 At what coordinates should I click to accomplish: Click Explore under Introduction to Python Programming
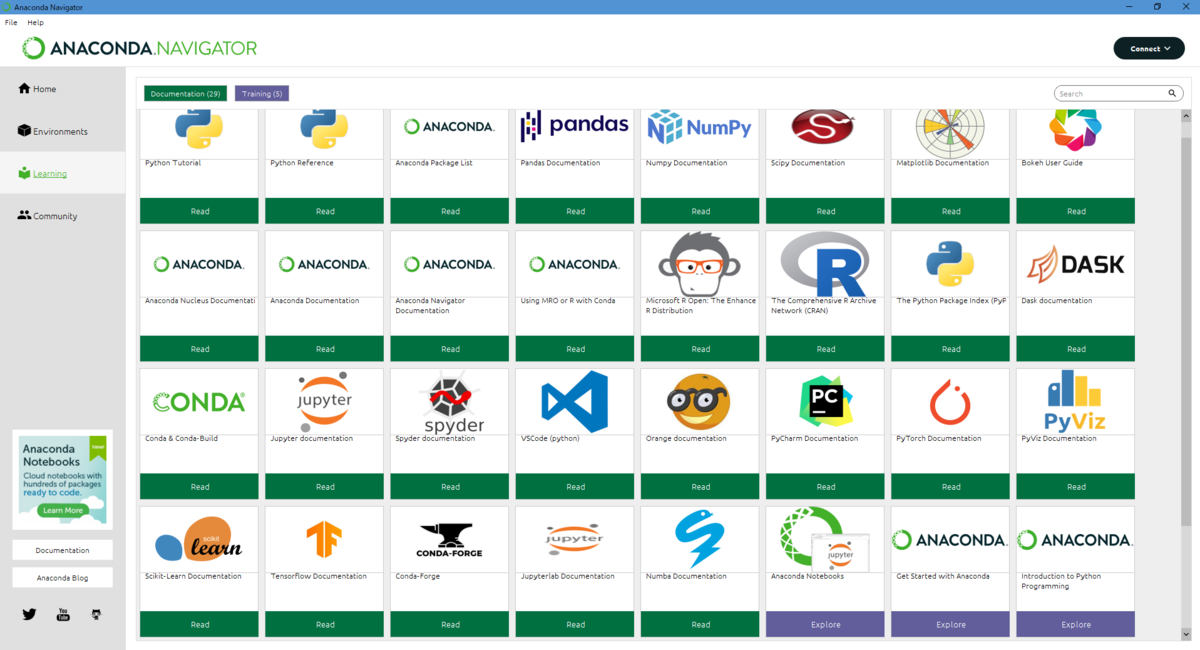pos(1075,624)
